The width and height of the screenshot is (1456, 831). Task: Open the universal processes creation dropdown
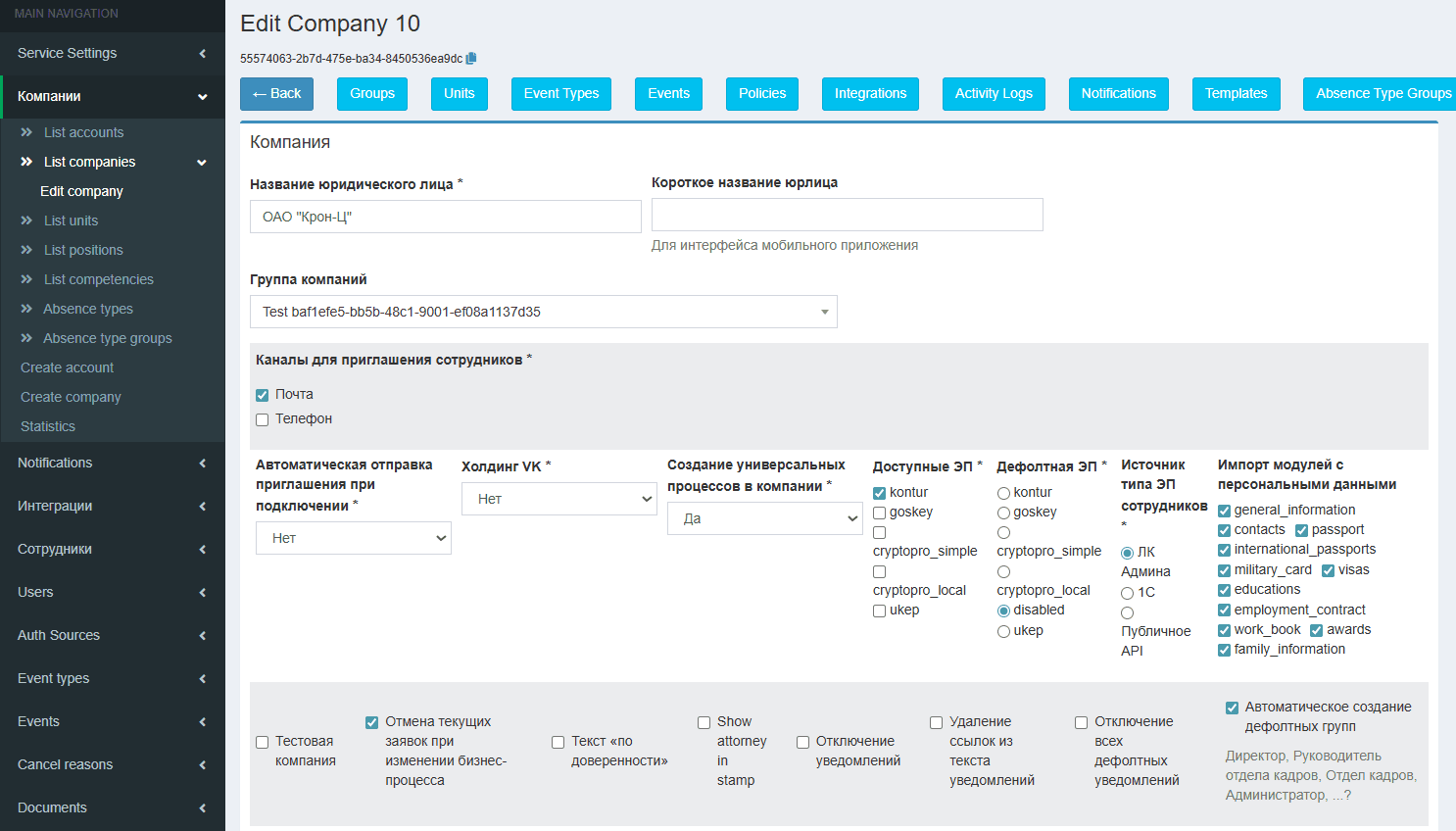[x=764, y=518]
